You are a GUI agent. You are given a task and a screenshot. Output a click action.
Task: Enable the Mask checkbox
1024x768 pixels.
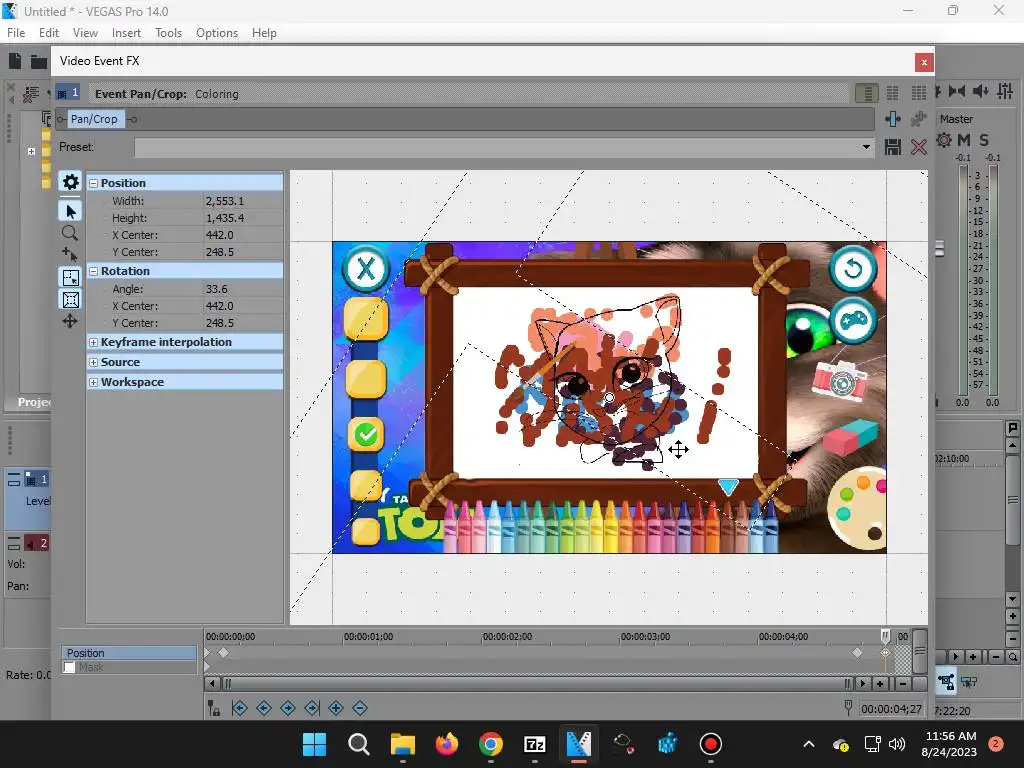pyautogui.click(x=70, y=667)
